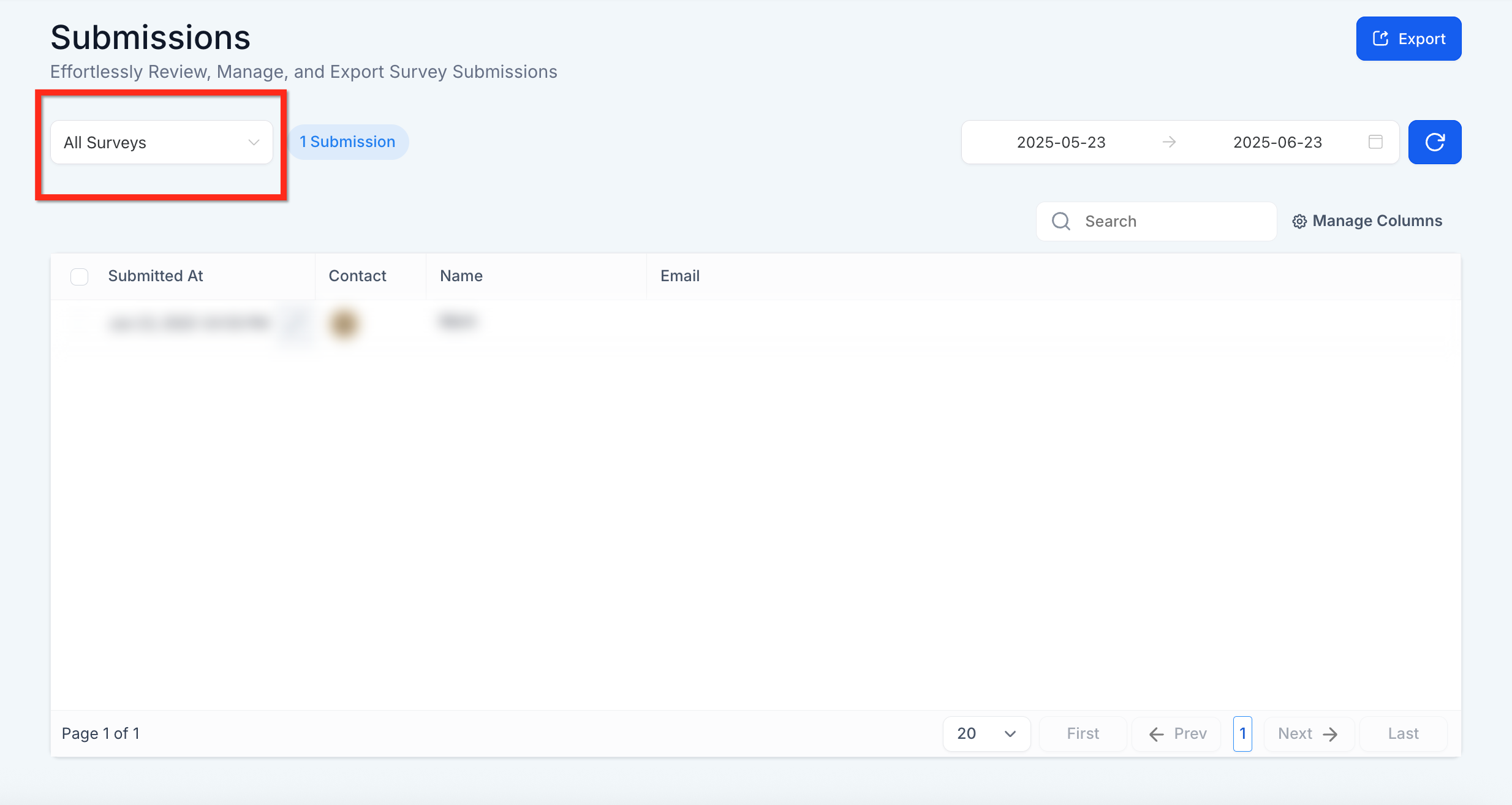Click the Export share icon
This screenshot has height=805, width=1512.
click(x=1380, y=39)
